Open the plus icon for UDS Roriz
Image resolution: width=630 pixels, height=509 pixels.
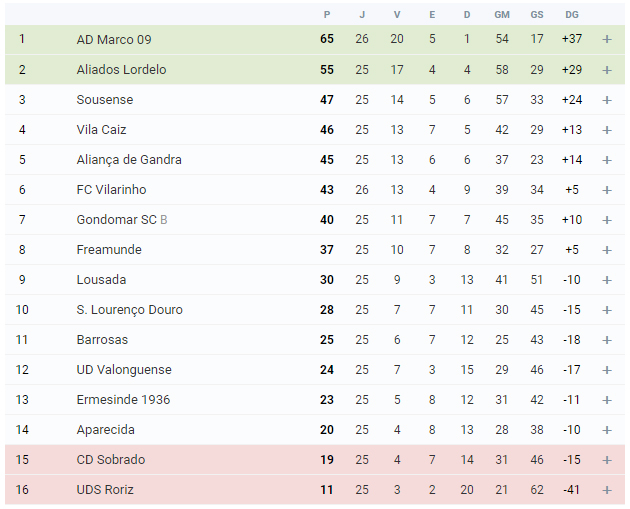[x=607, y=490]
